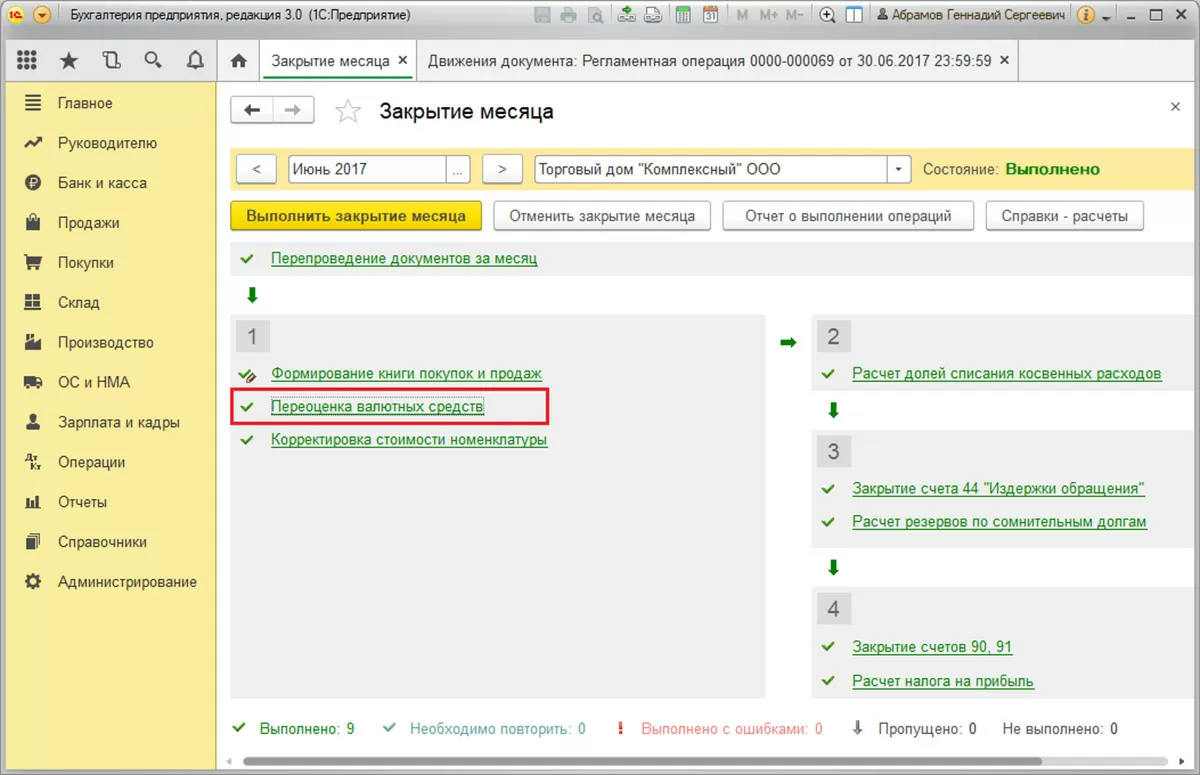
Task: Click the M- memory button
Action: tap(795, 16)
